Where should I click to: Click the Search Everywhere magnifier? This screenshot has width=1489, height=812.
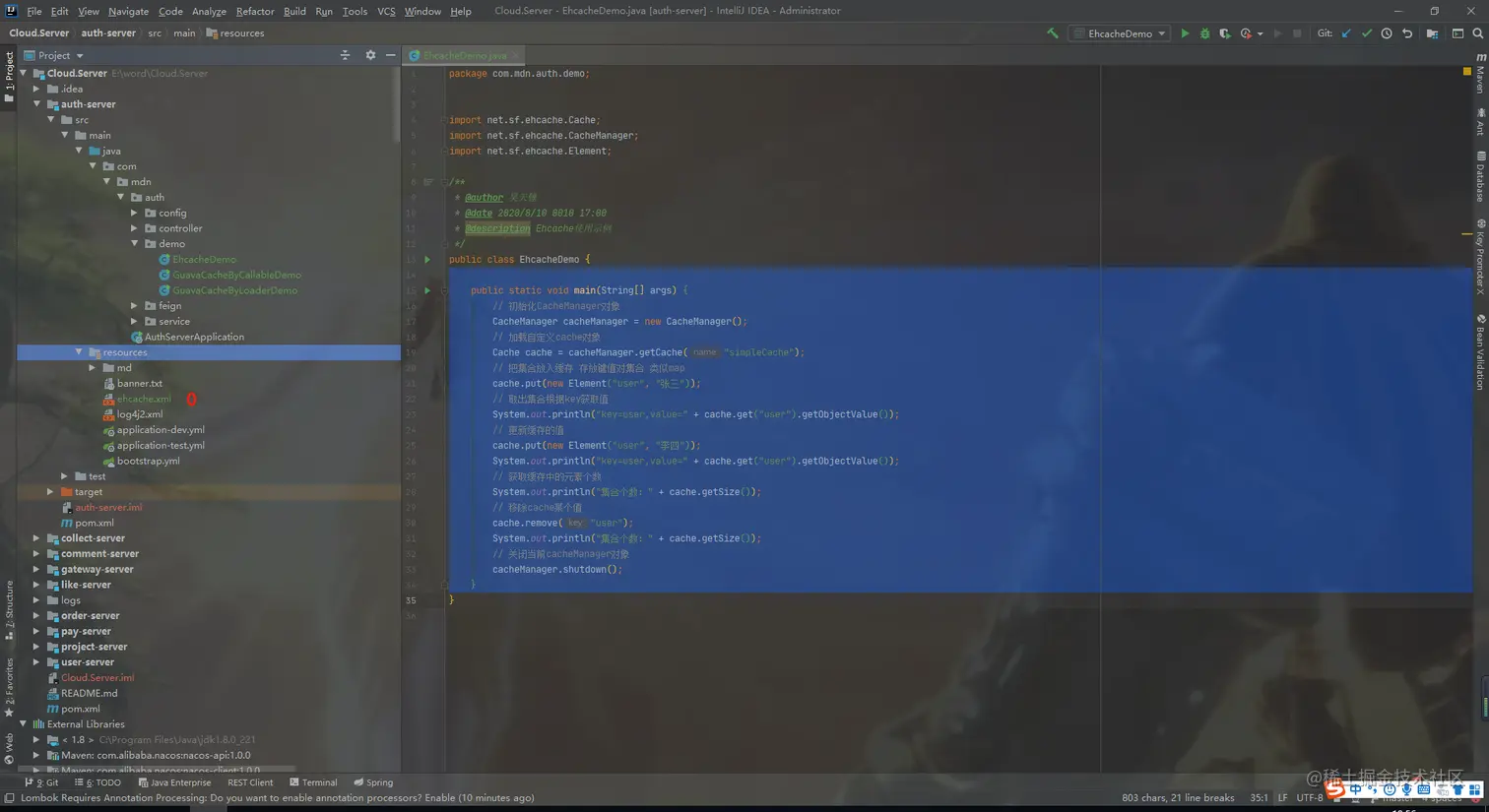[1478, 33]
